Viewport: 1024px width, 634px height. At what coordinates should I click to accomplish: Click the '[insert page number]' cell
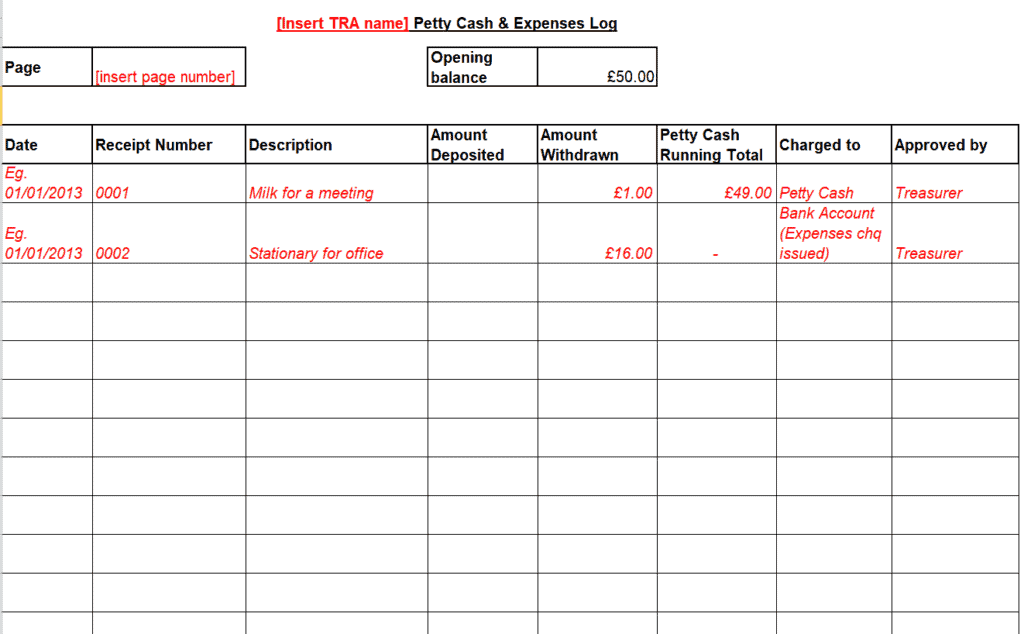[169, 67]
